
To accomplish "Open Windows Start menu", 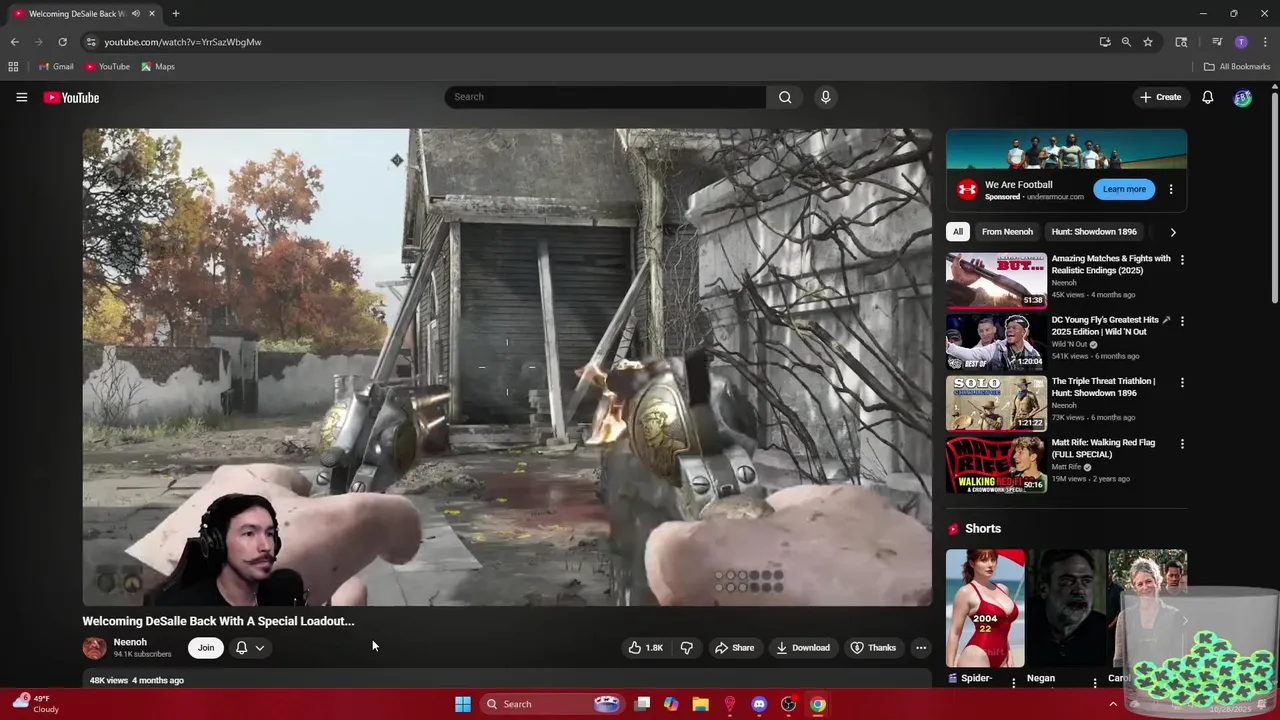I will tap(463, 704).
